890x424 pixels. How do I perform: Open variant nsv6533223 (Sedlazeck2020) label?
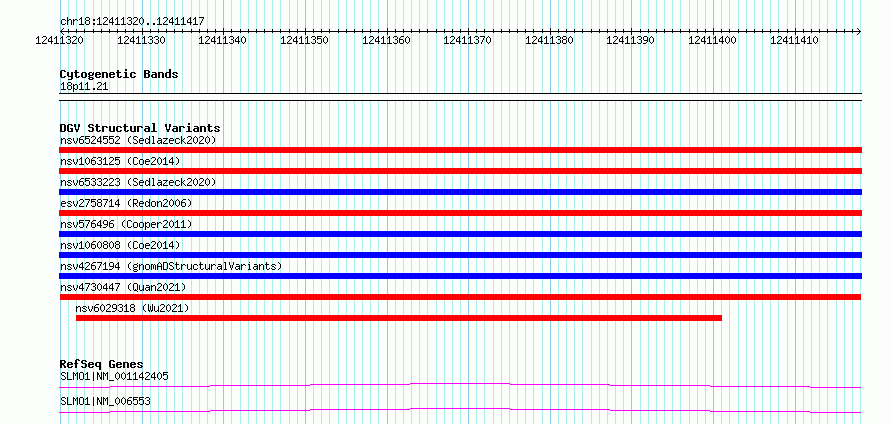pyautogui.click(x=138, y=182)
